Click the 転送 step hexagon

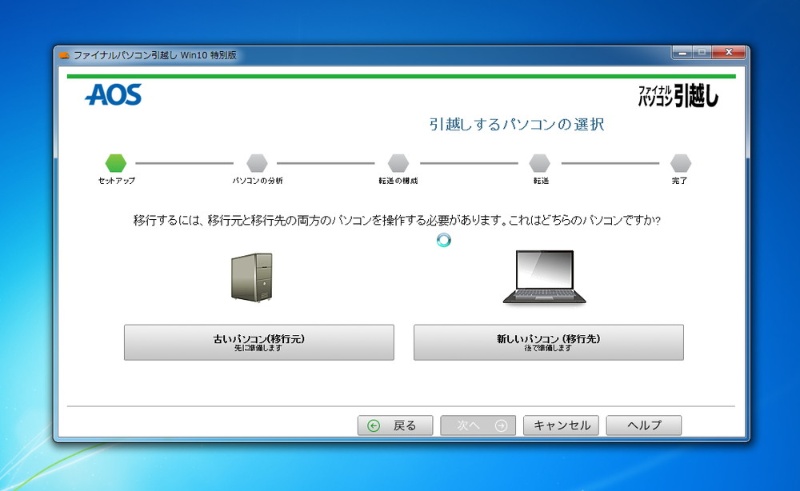[540, 162]
